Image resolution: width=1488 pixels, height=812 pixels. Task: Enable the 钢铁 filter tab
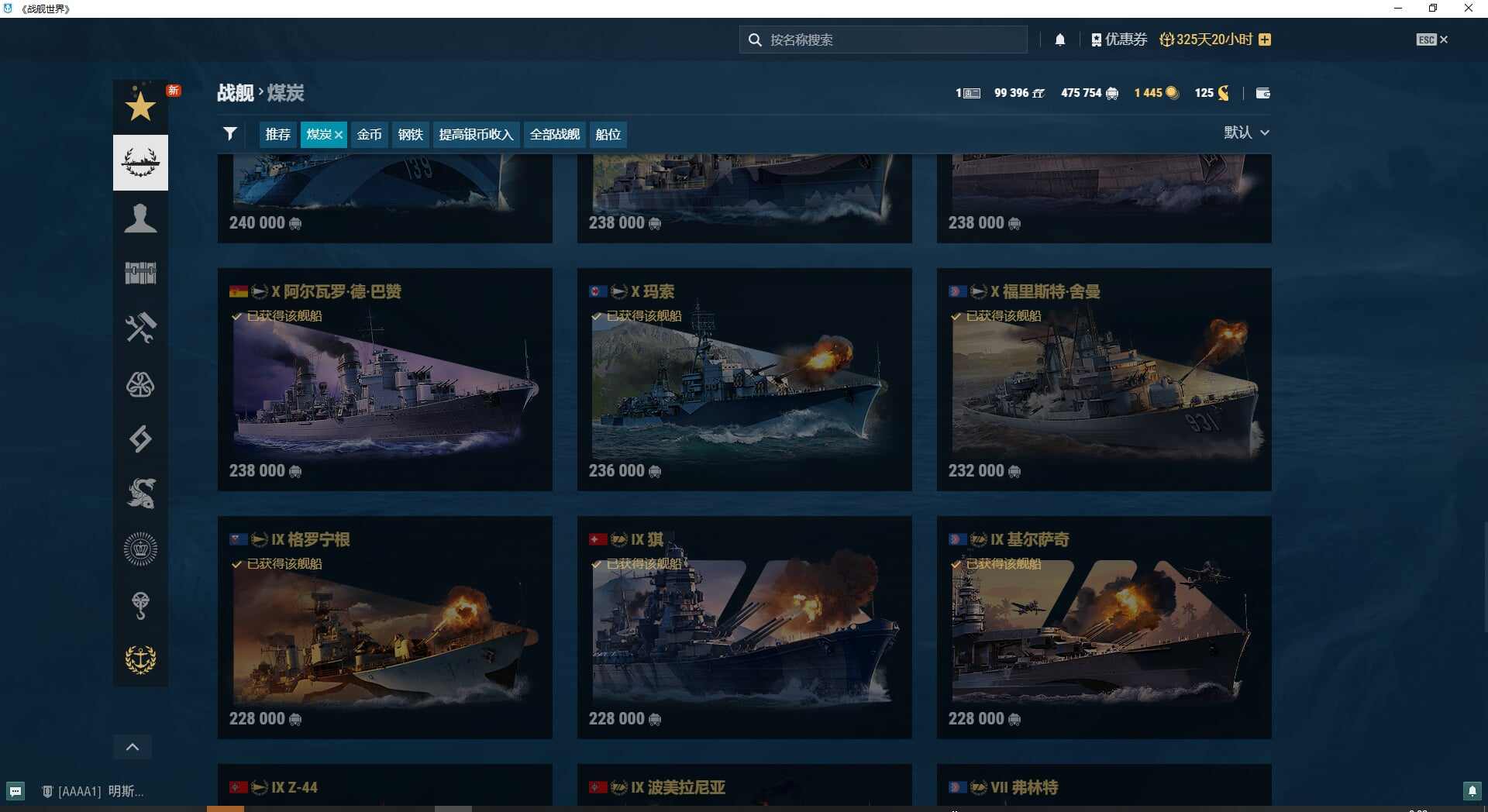[x=410, y=134]
